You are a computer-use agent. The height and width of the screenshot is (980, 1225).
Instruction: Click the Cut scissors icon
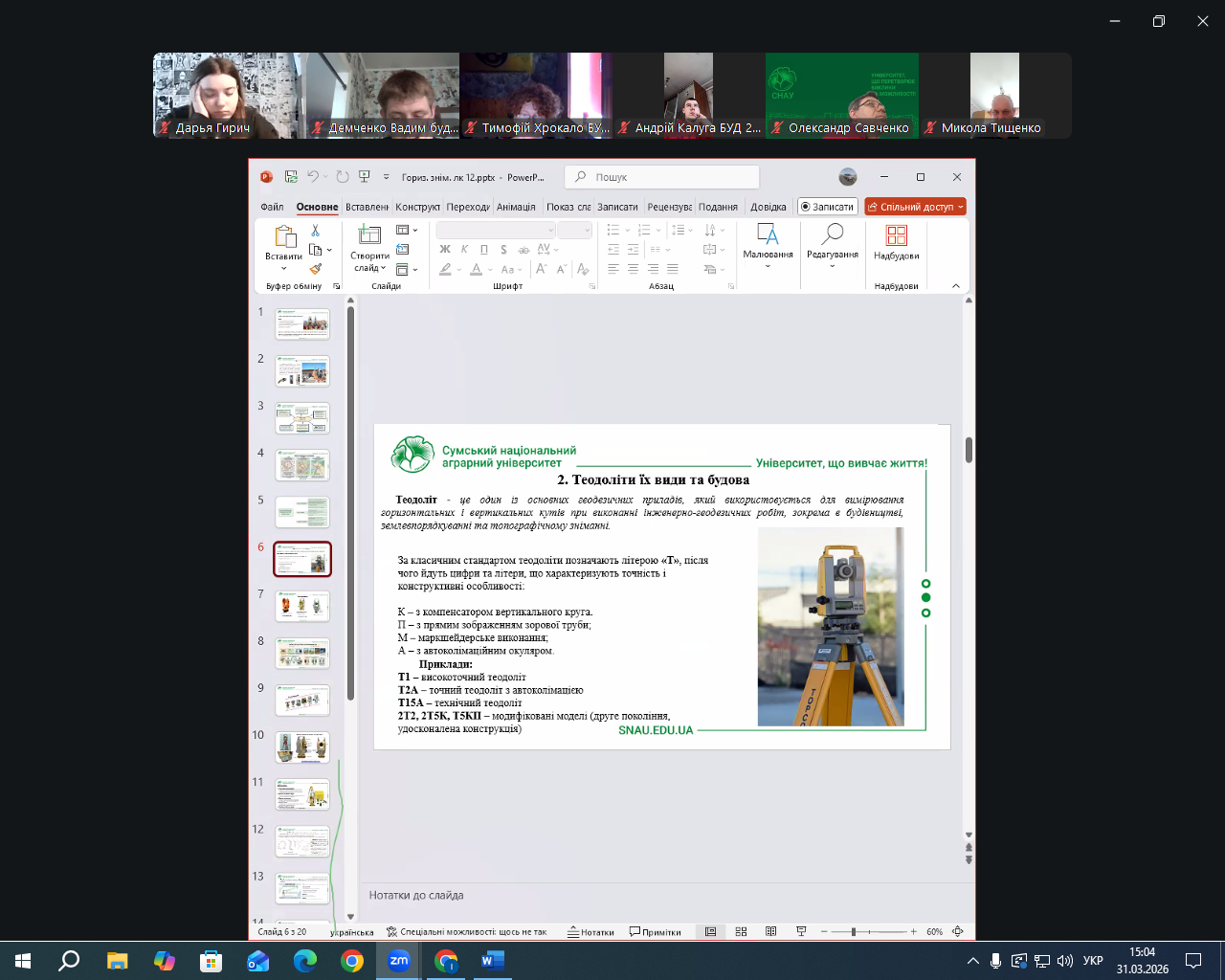click(315, 231)
